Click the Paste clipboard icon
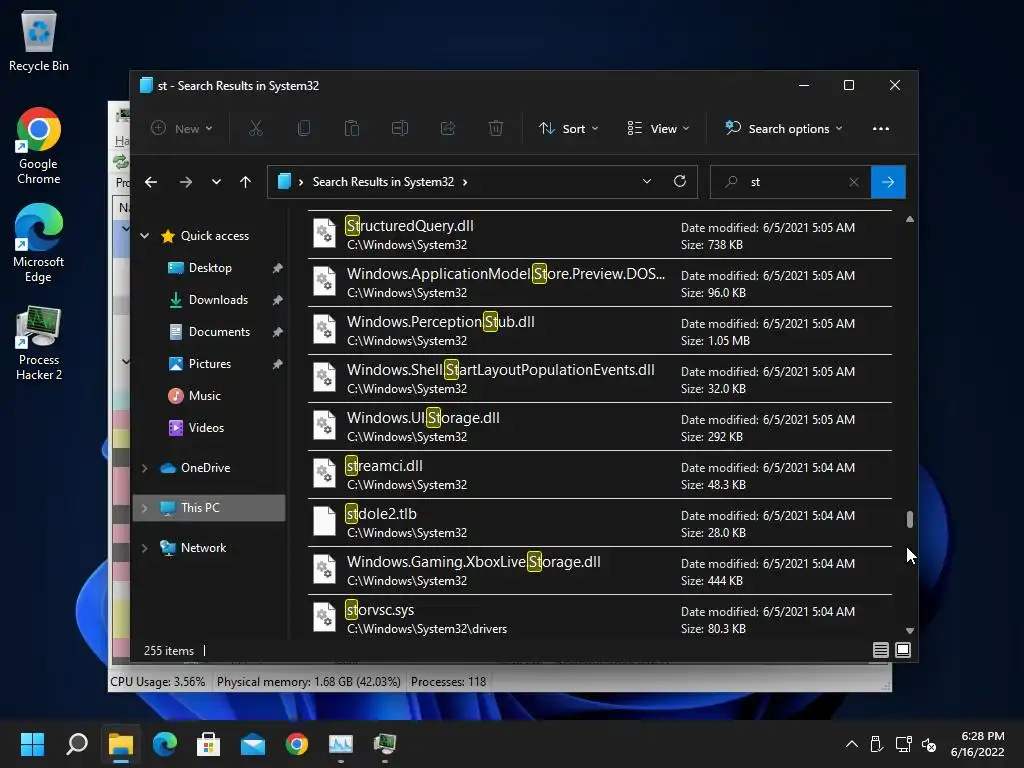Image resolution: width=1024 pixels, height=768 pixels. [x=351, y=129]
